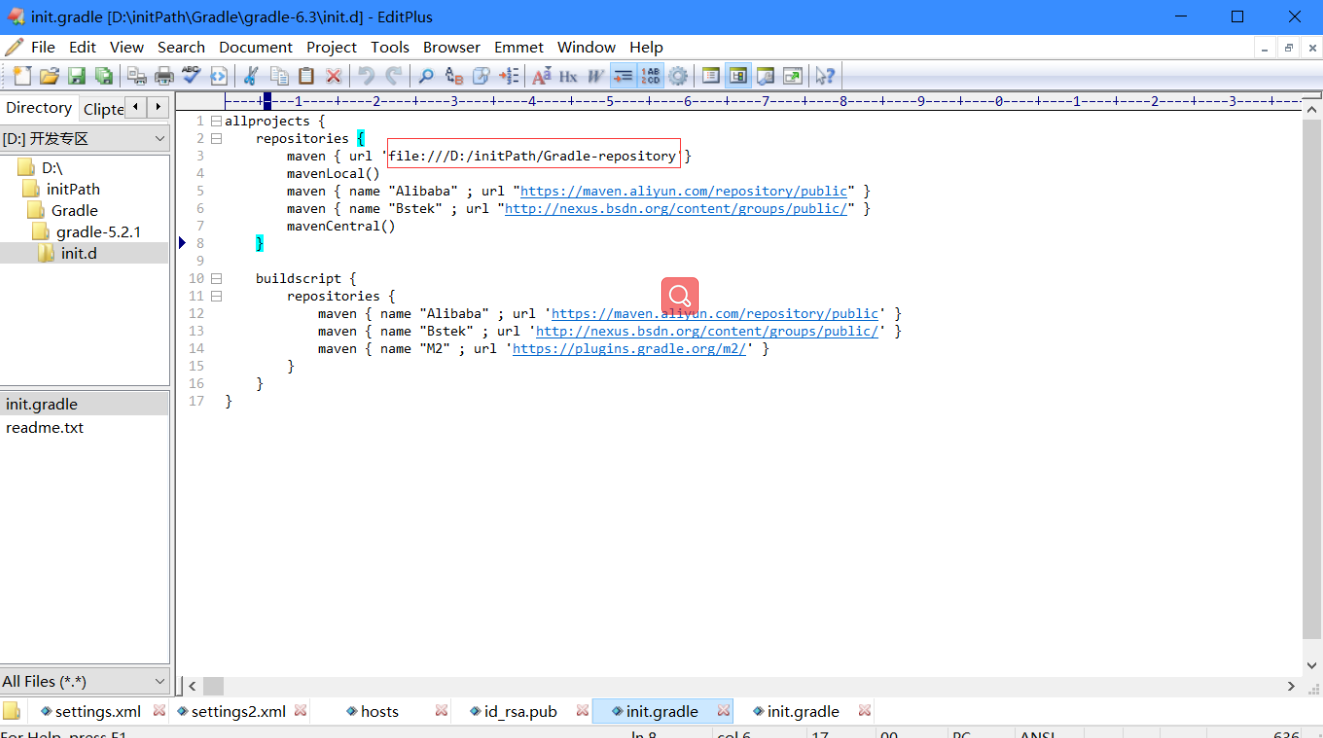1323x738 pixels.
Task: Click the right arrow beside side panel tabs
Action: pos(158,107)
